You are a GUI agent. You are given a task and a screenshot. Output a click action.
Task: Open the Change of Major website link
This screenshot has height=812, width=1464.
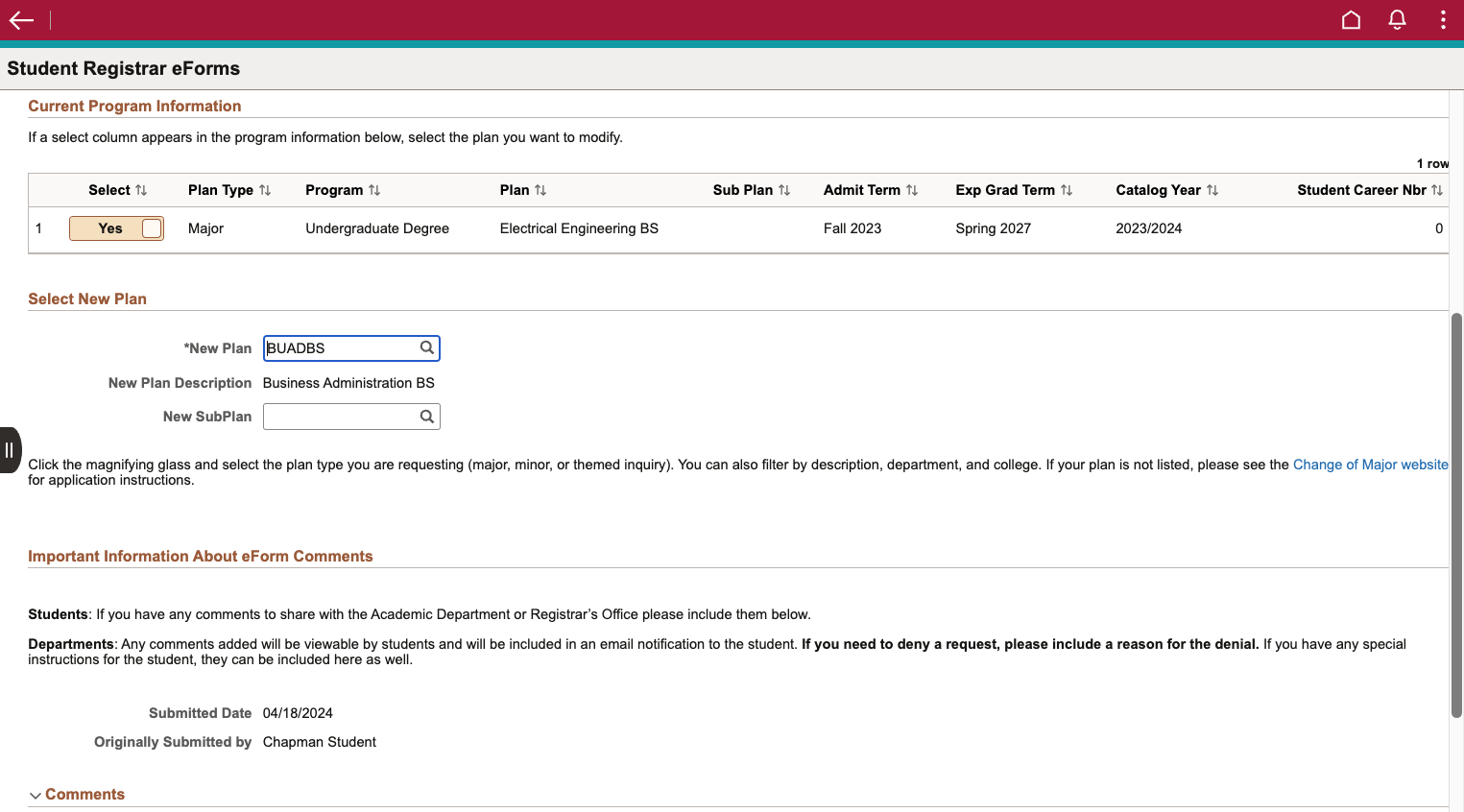click(1371, 465)
